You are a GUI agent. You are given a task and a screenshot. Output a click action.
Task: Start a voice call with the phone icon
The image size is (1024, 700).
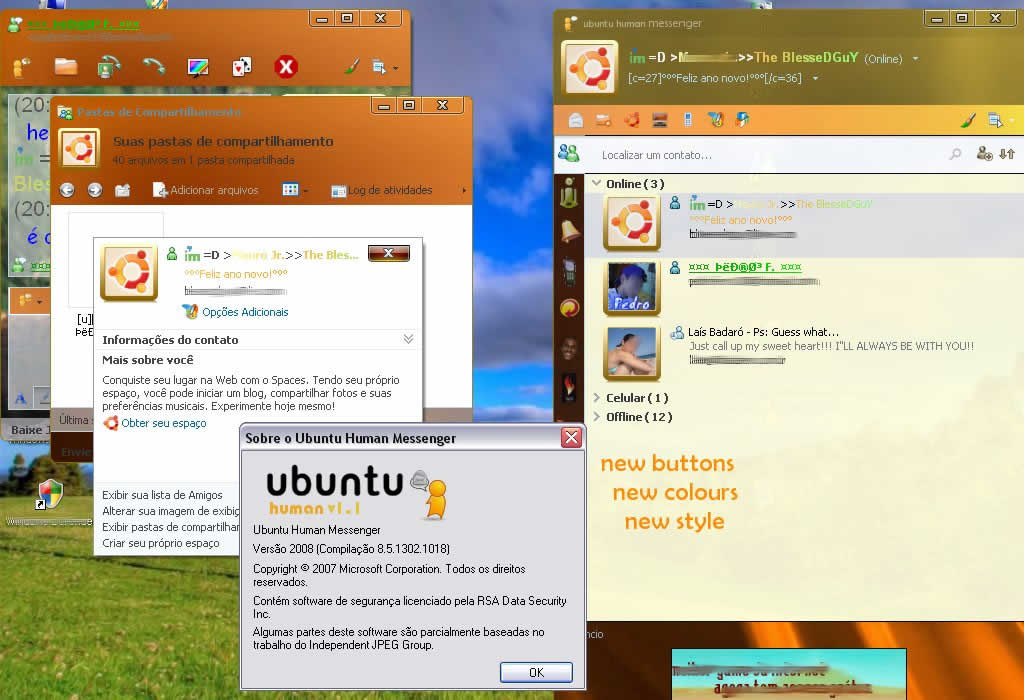(x=153, y=67)
